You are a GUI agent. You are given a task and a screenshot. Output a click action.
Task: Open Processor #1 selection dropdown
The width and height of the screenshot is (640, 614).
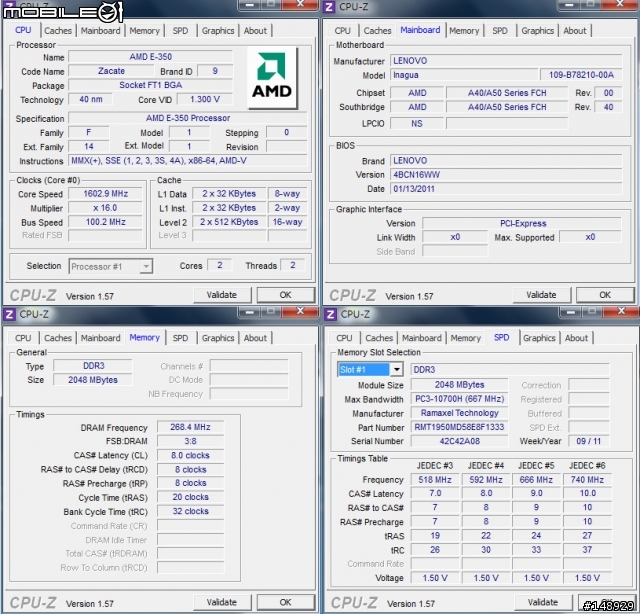click(111, 267)
